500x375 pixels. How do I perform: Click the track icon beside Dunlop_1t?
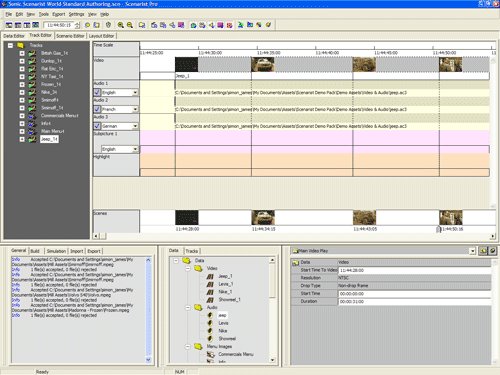coord(32,61)
